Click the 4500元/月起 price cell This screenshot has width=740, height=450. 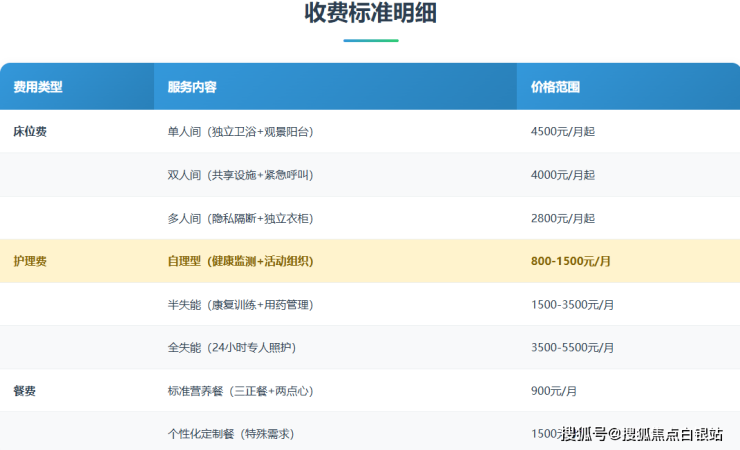click(x=563, y=131)
